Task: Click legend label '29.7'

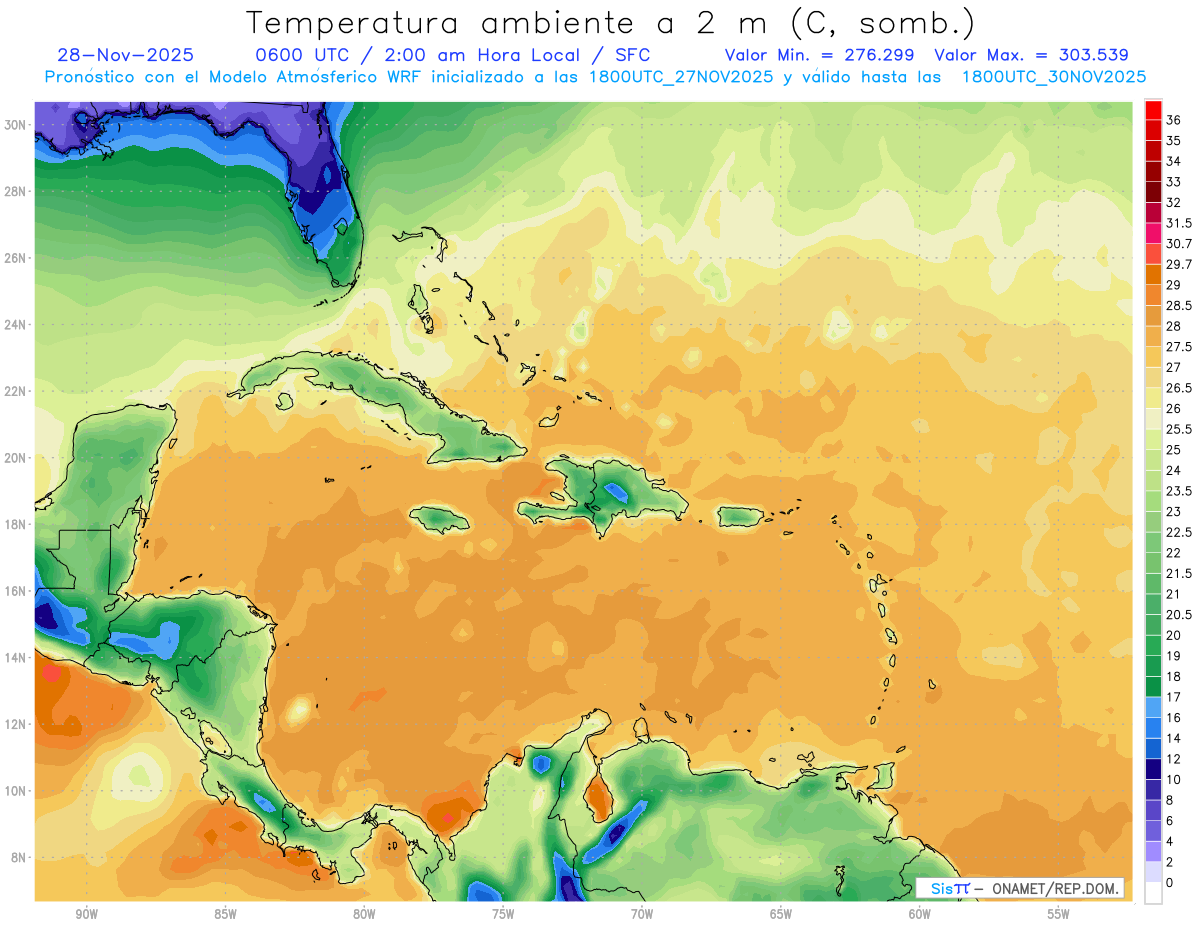Action: coord(1179,264)
